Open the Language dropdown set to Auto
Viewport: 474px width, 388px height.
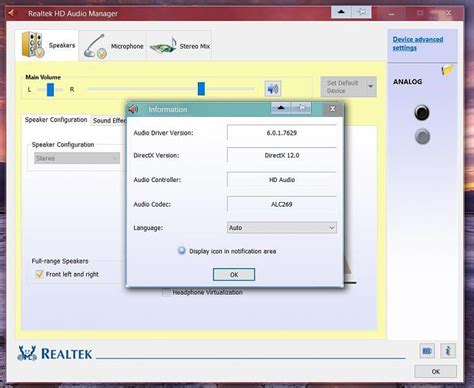(x=282, y=228)
